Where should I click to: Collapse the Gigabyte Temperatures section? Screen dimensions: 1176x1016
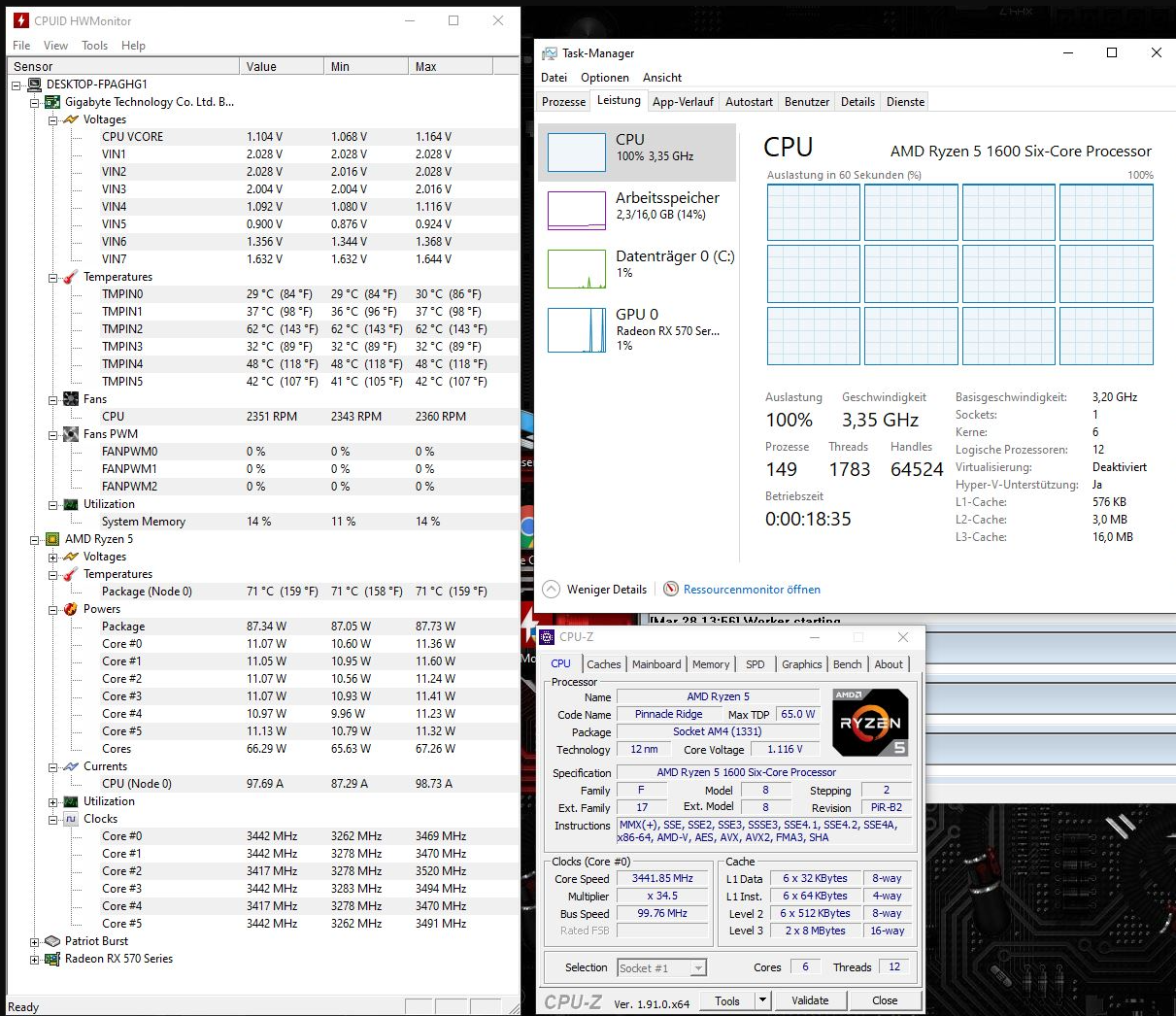(53, 277)
